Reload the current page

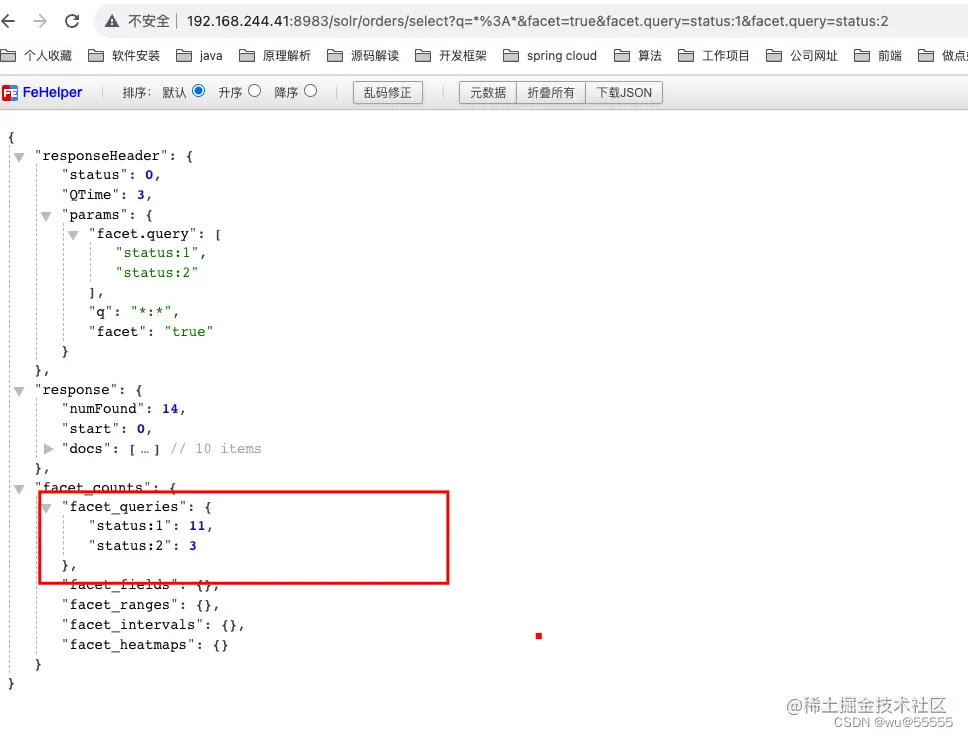click(x=72, y=21)
